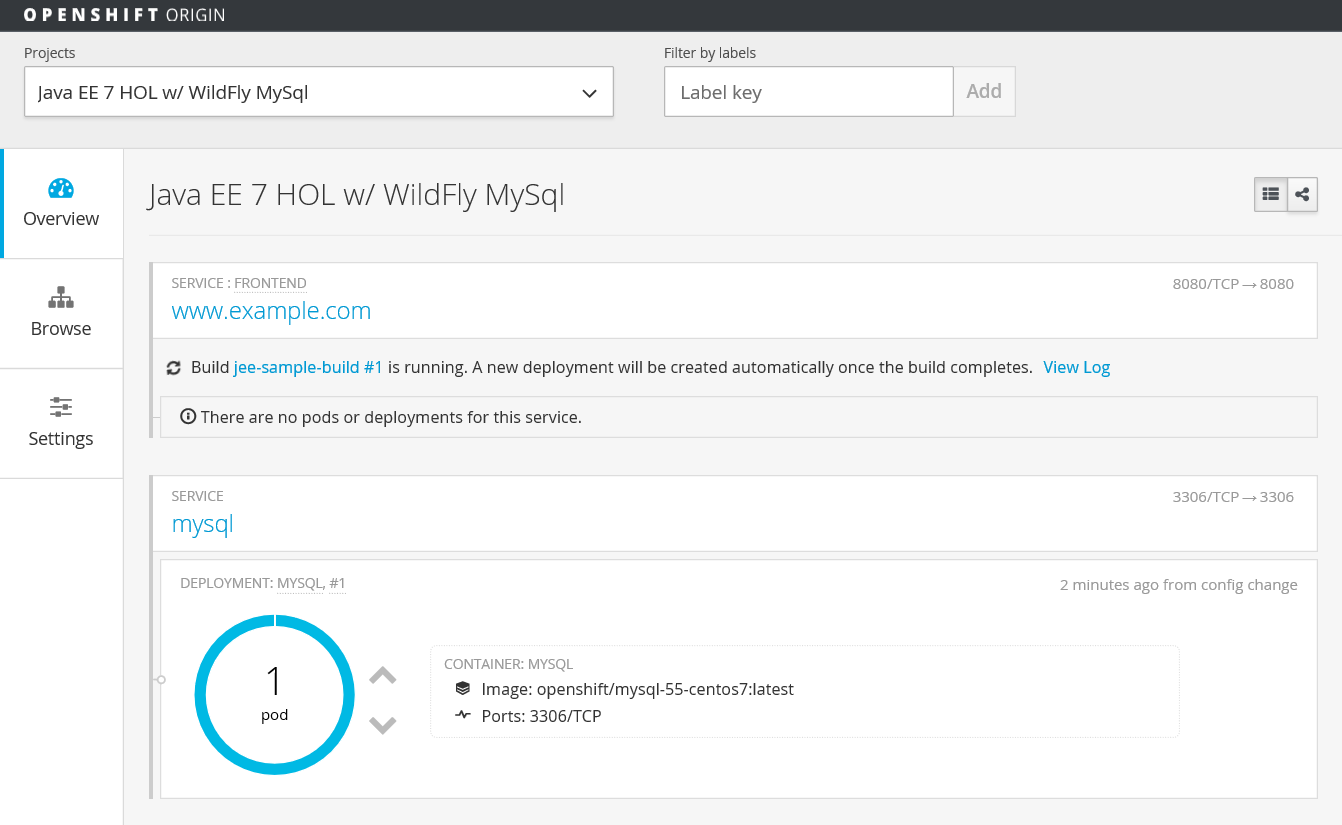Switch to topology view icon
The height and width of the screenshot is (825, 1342).
pyautogui.click(x=1302, y=195)
